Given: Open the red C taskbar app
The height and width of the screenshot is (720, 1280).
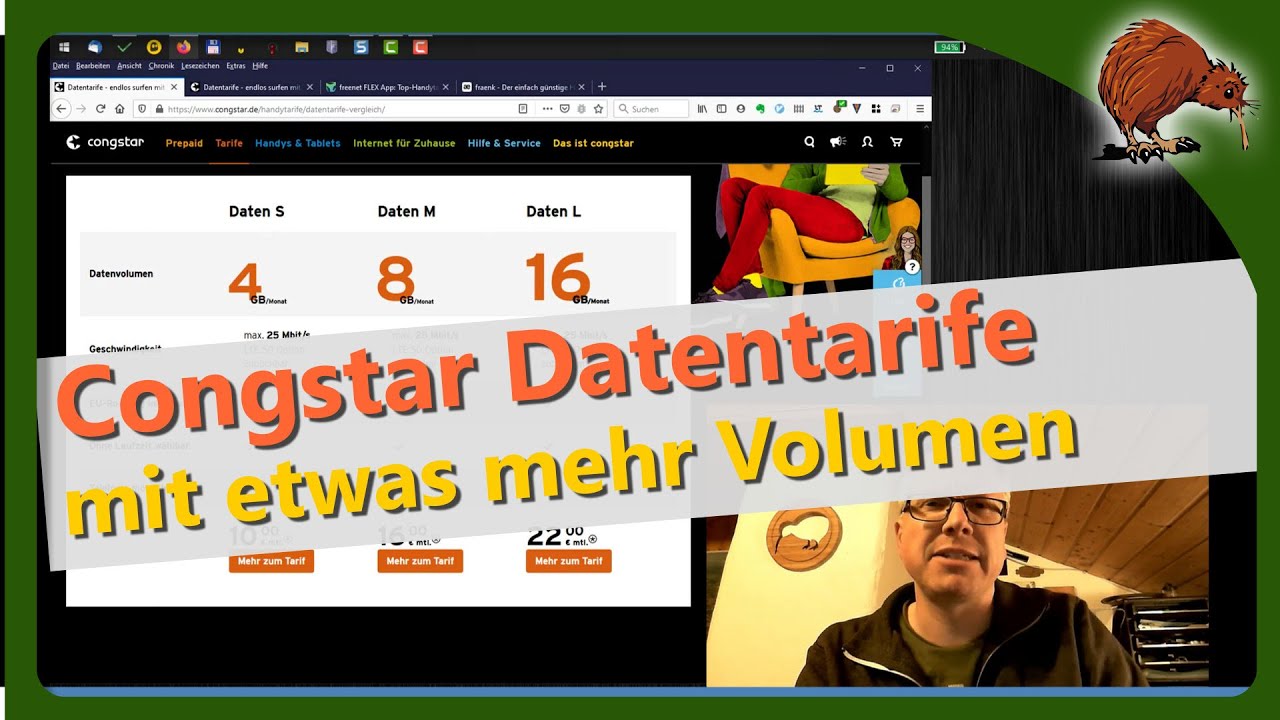Looking at the screenshot, I should coord(421,47).
